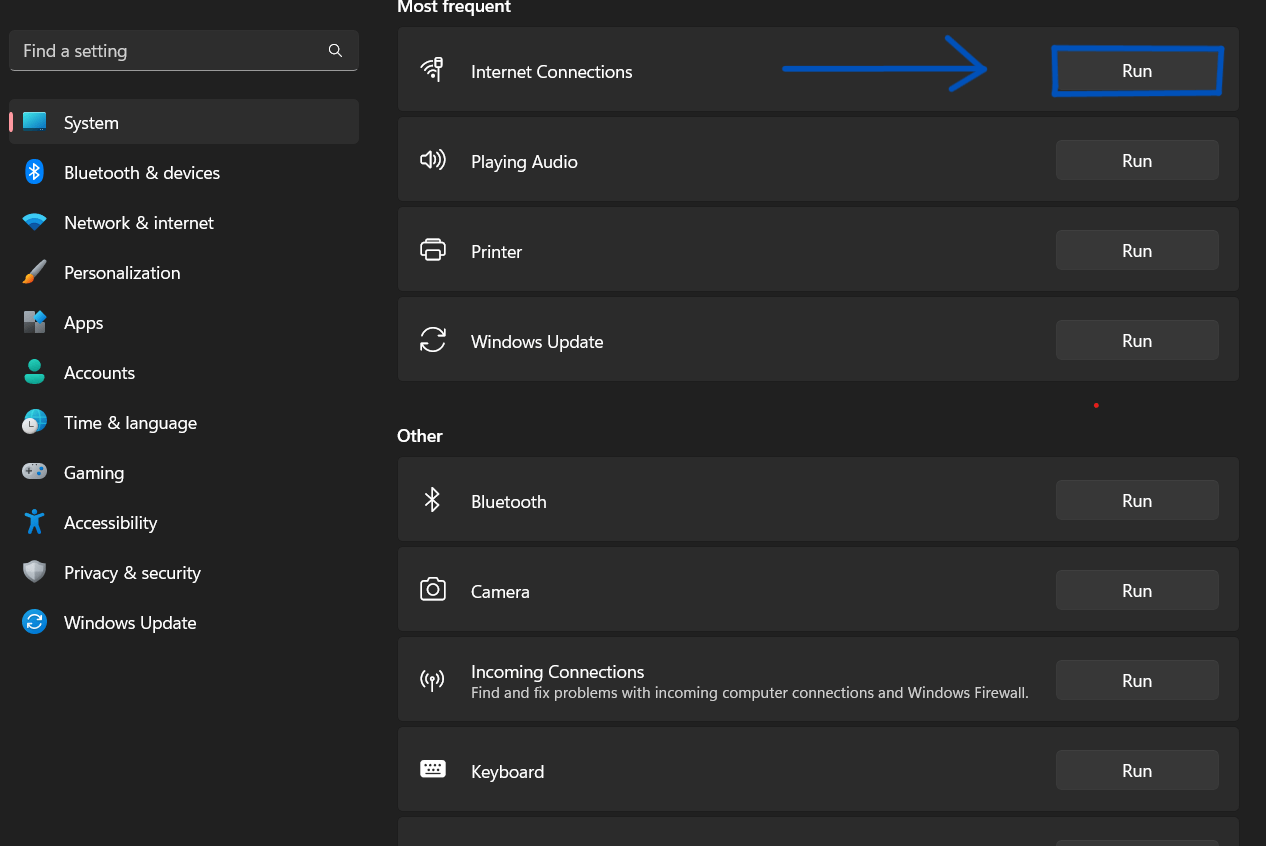Click the Keyboard troubleshooter icon

click(433, 769)
